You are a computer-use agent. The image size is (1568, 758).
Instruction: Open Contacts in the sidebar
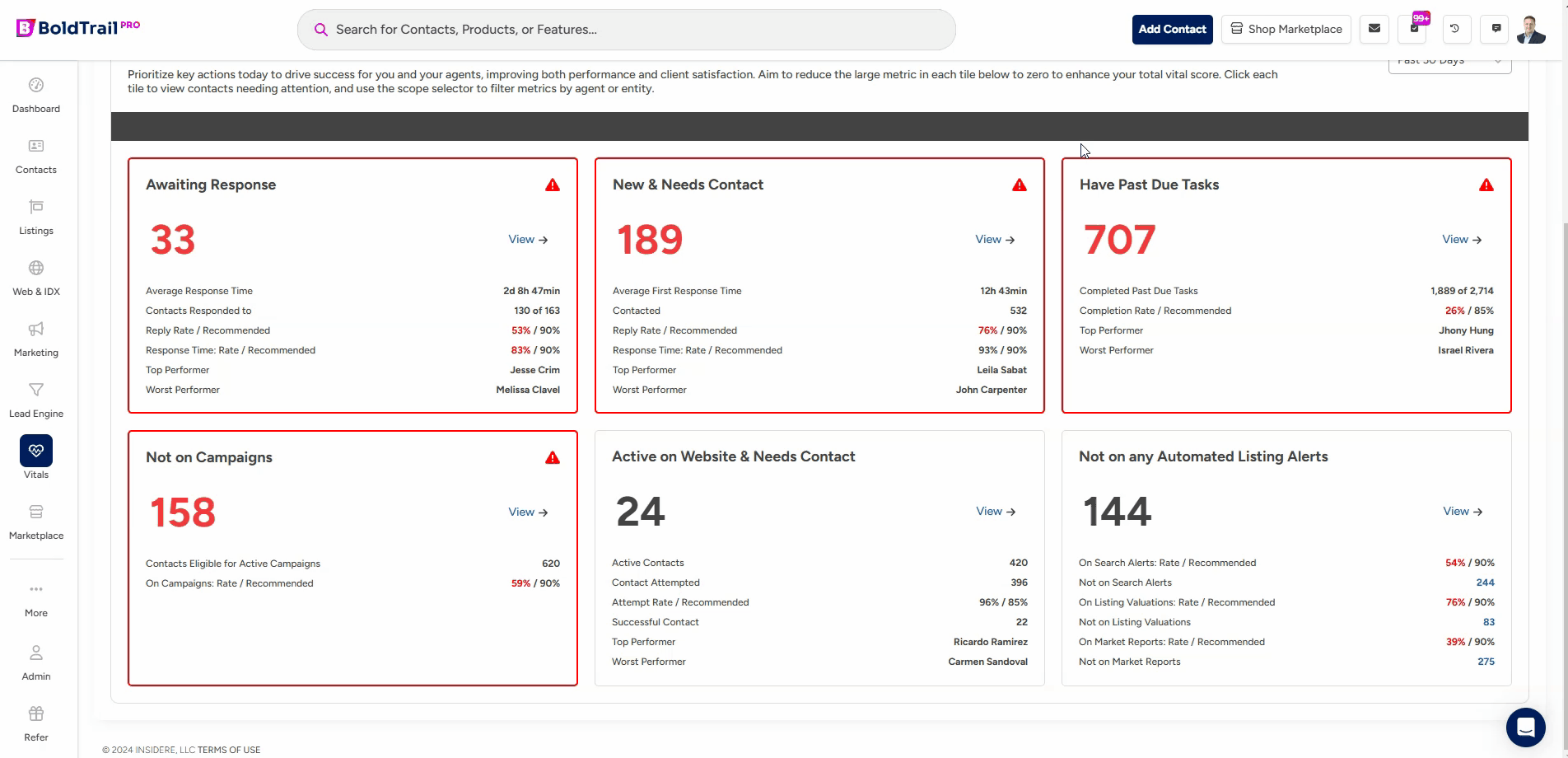click(x=36, y=157)
